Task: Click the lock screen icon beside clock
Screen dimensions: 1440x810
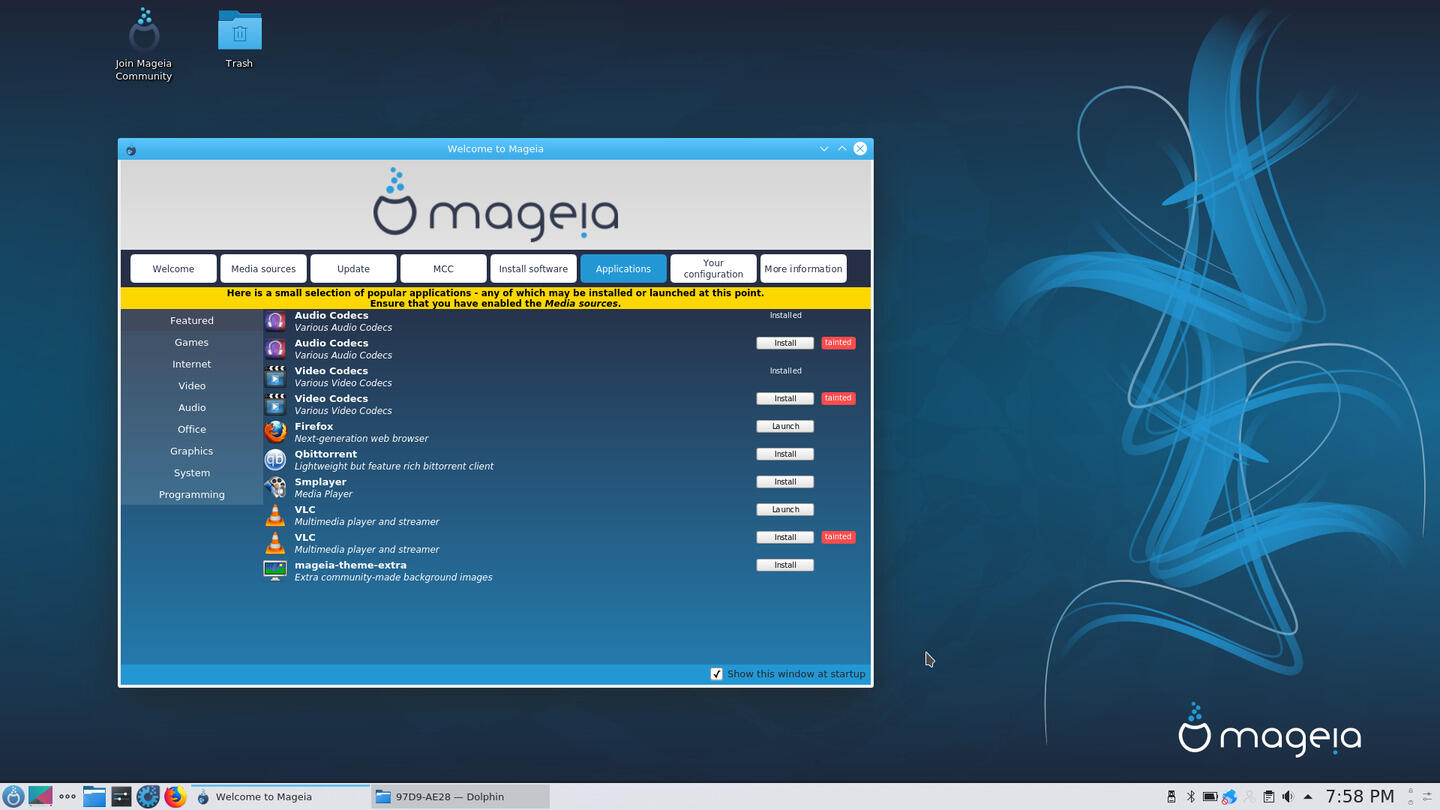Action: click(1411, 790)
